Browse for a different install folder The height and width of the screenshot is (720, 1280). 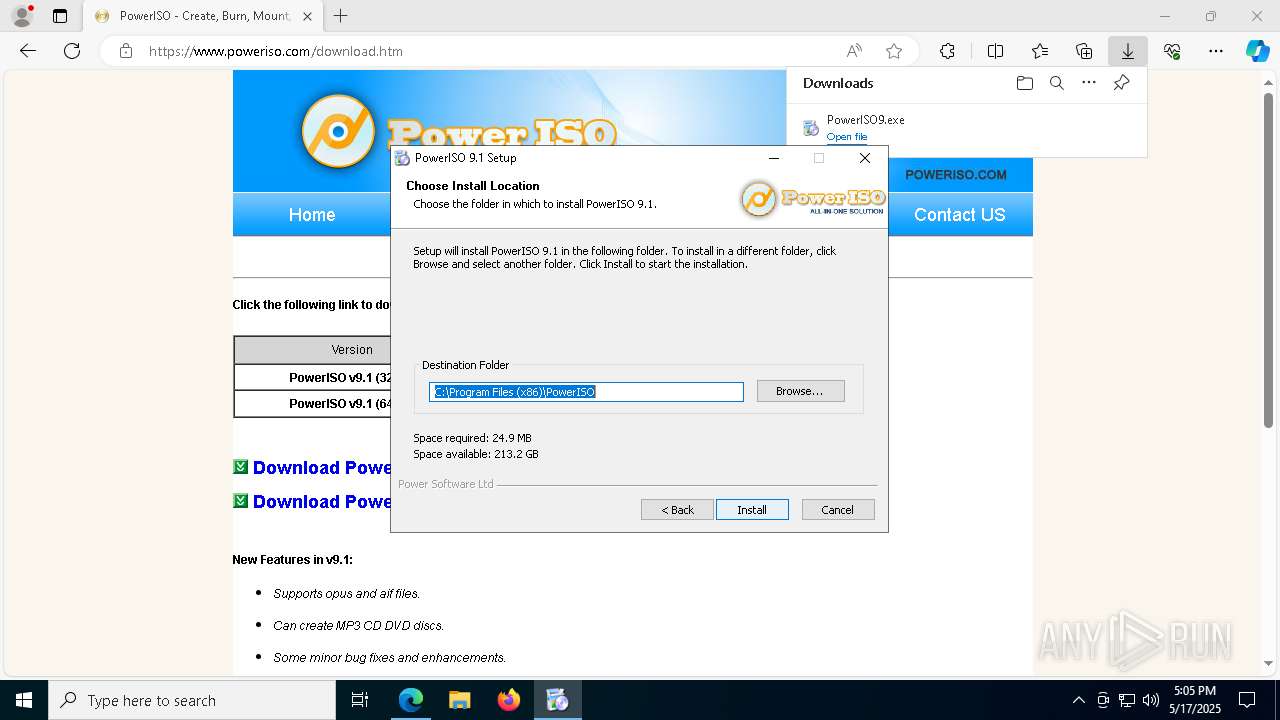pos(801,391)
